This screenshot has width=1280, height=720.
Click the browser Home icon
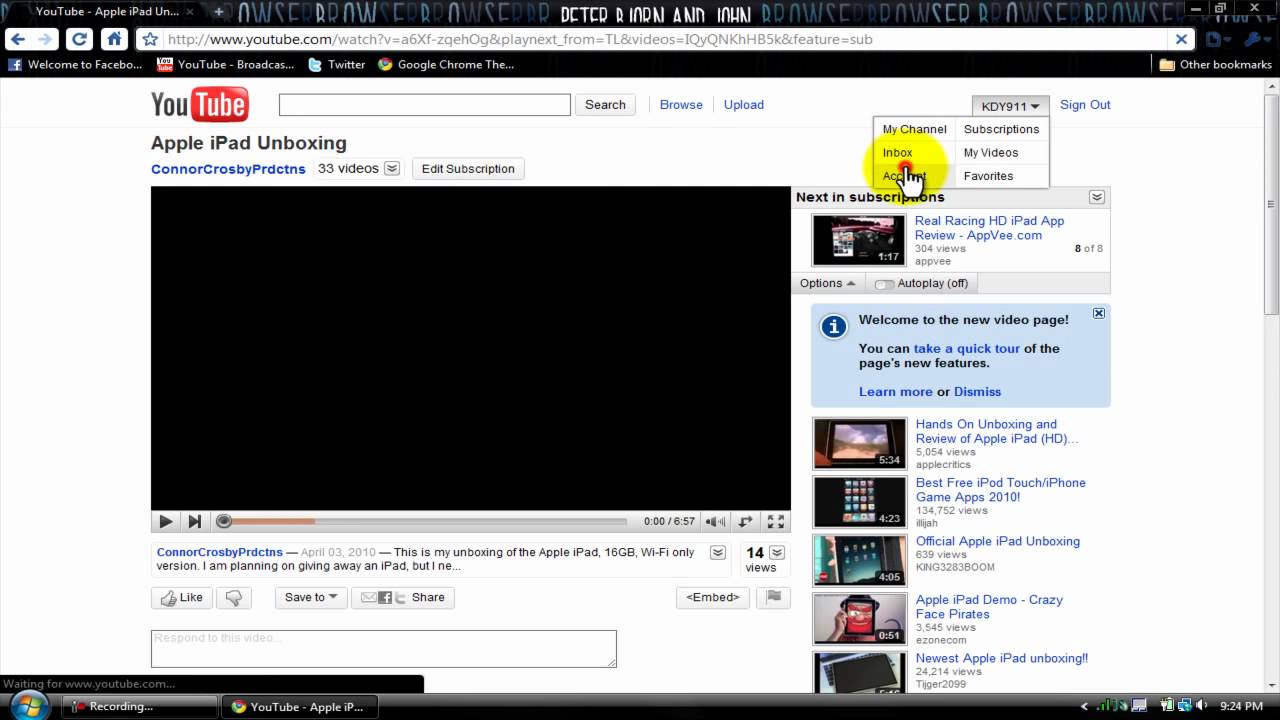[x=114, y=40]
